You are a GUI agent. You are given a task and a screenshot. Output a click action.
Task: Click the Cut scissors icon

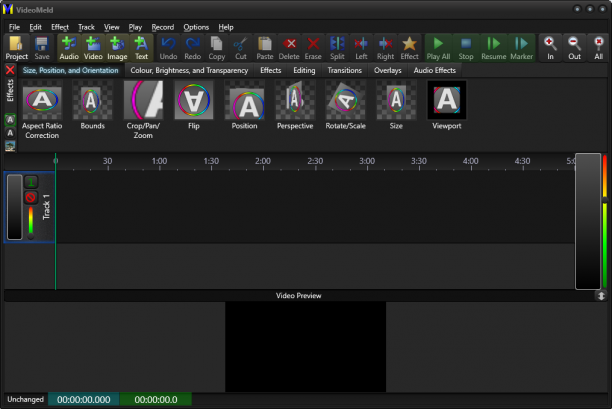[241, 48]
